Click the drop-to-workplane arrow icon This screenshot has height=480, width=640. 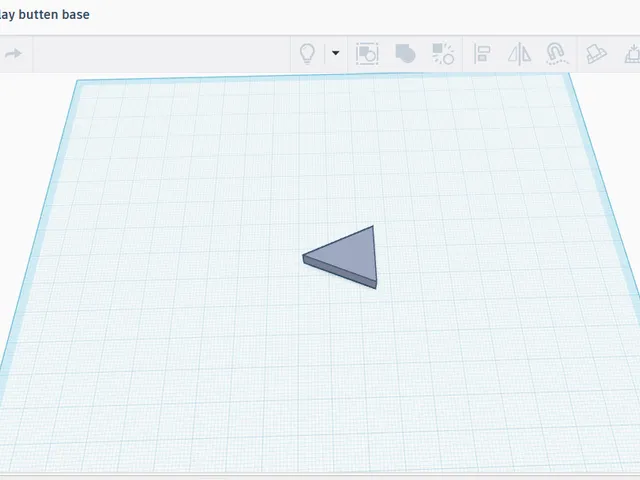tap(633, 54)
